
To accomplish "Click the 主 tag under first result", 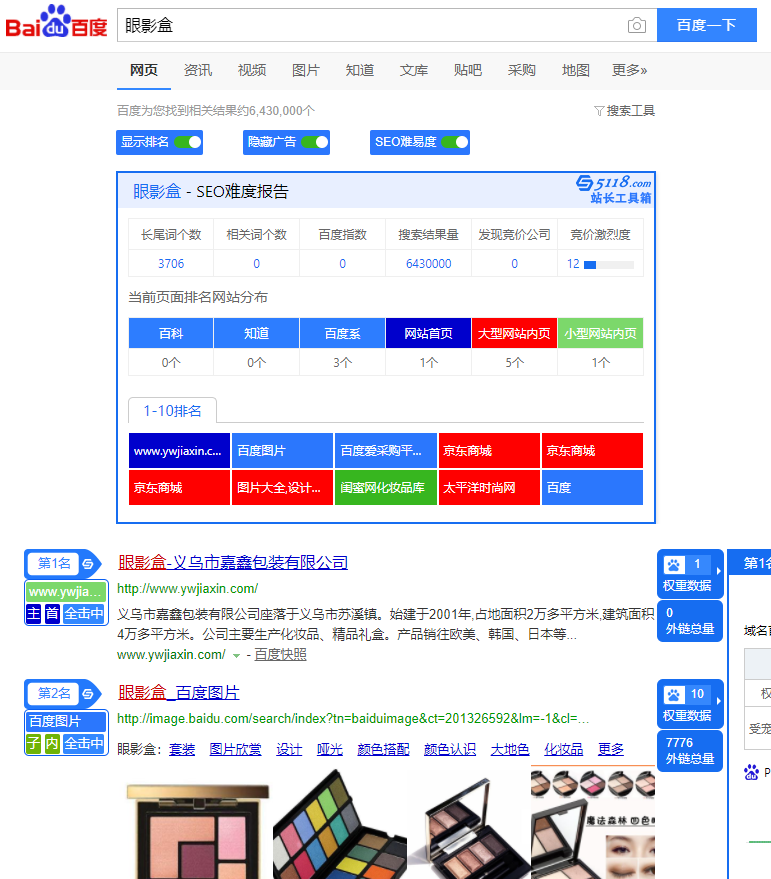I will (x=34, y=613).
